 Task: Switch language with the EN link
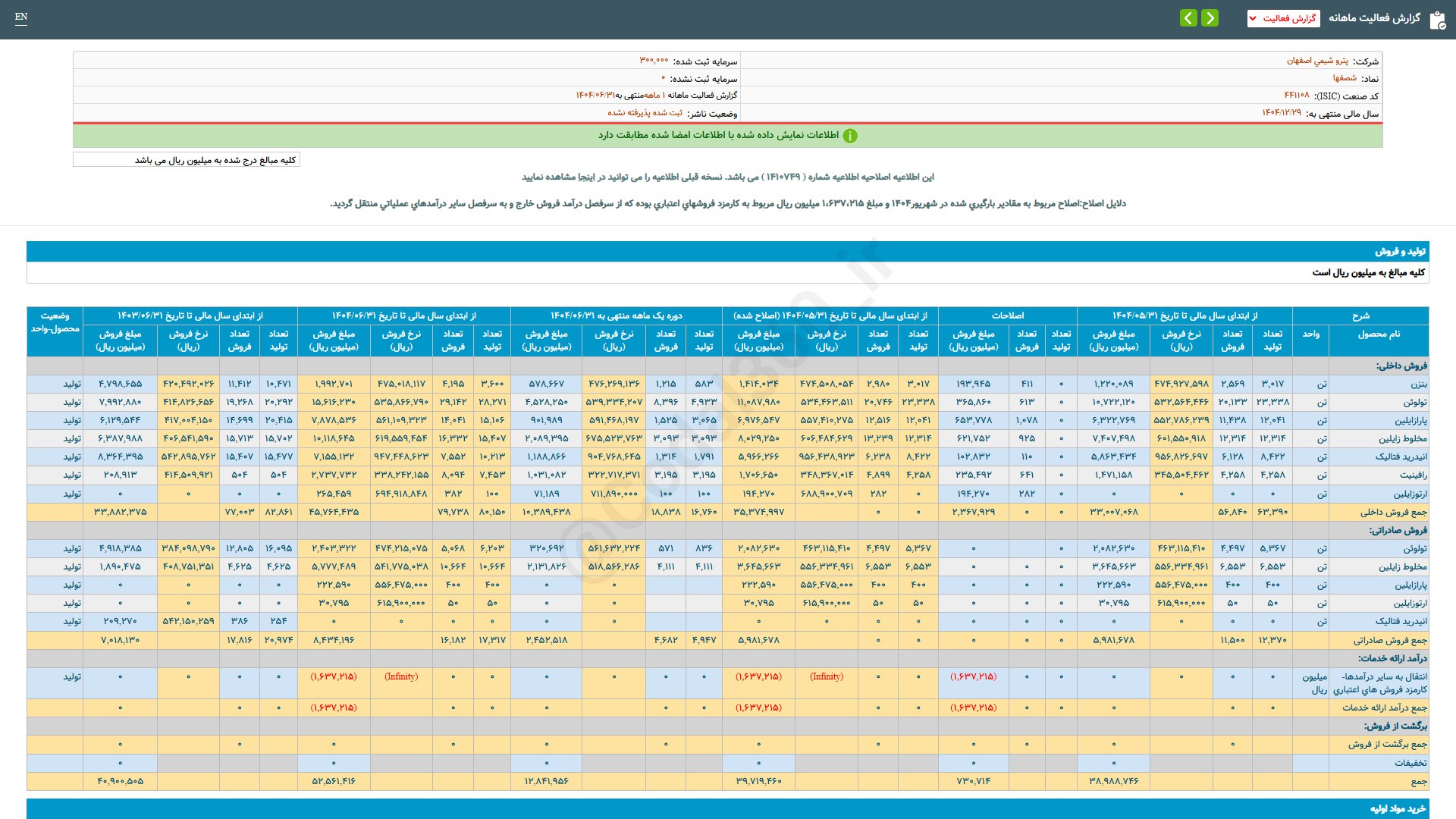pos(21,17)
